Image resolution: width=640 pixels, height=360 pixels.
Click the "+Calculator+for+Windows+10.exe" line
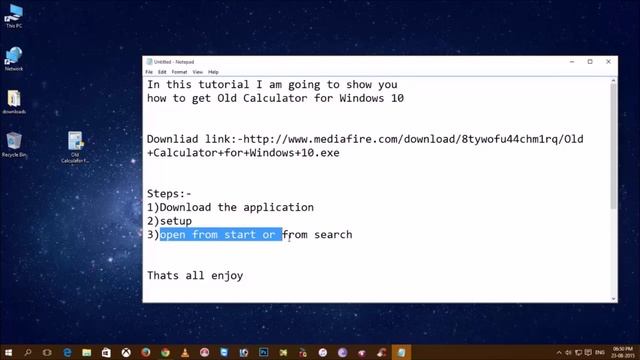243,153
